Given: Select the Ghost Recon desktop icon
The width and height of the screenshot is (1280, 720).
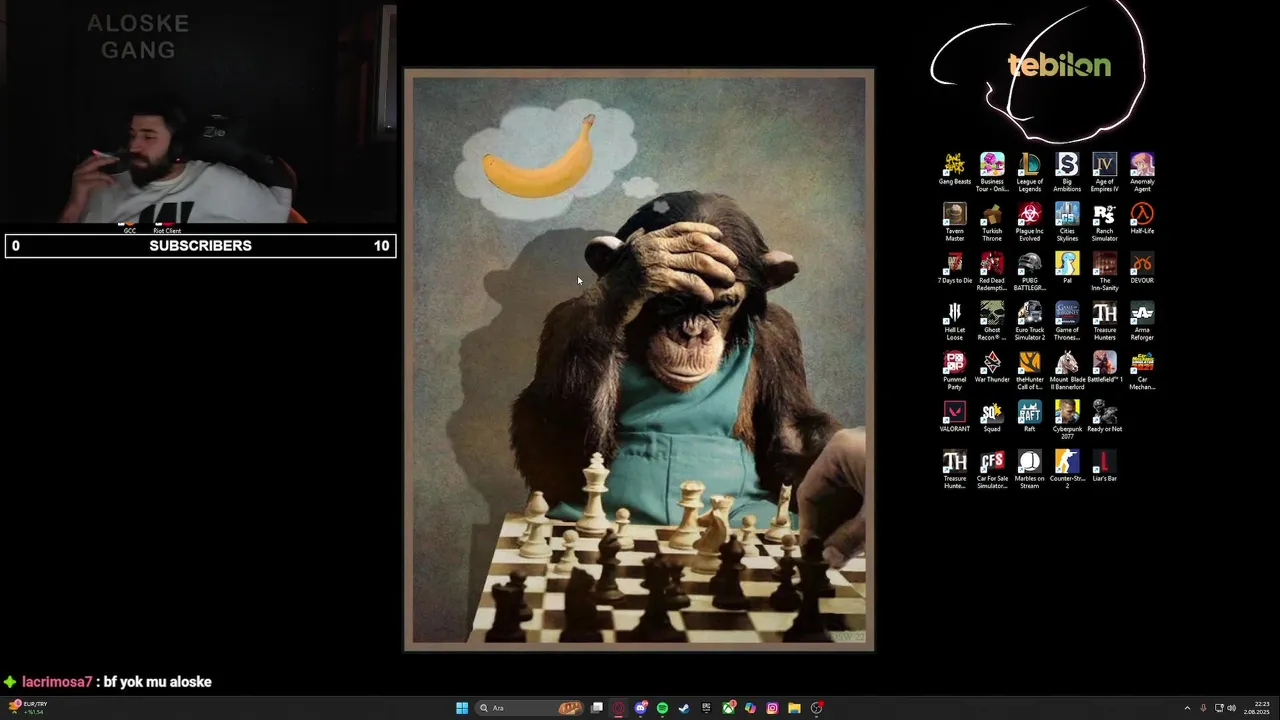Looking at the screenshot, I should tap(992, 321).
